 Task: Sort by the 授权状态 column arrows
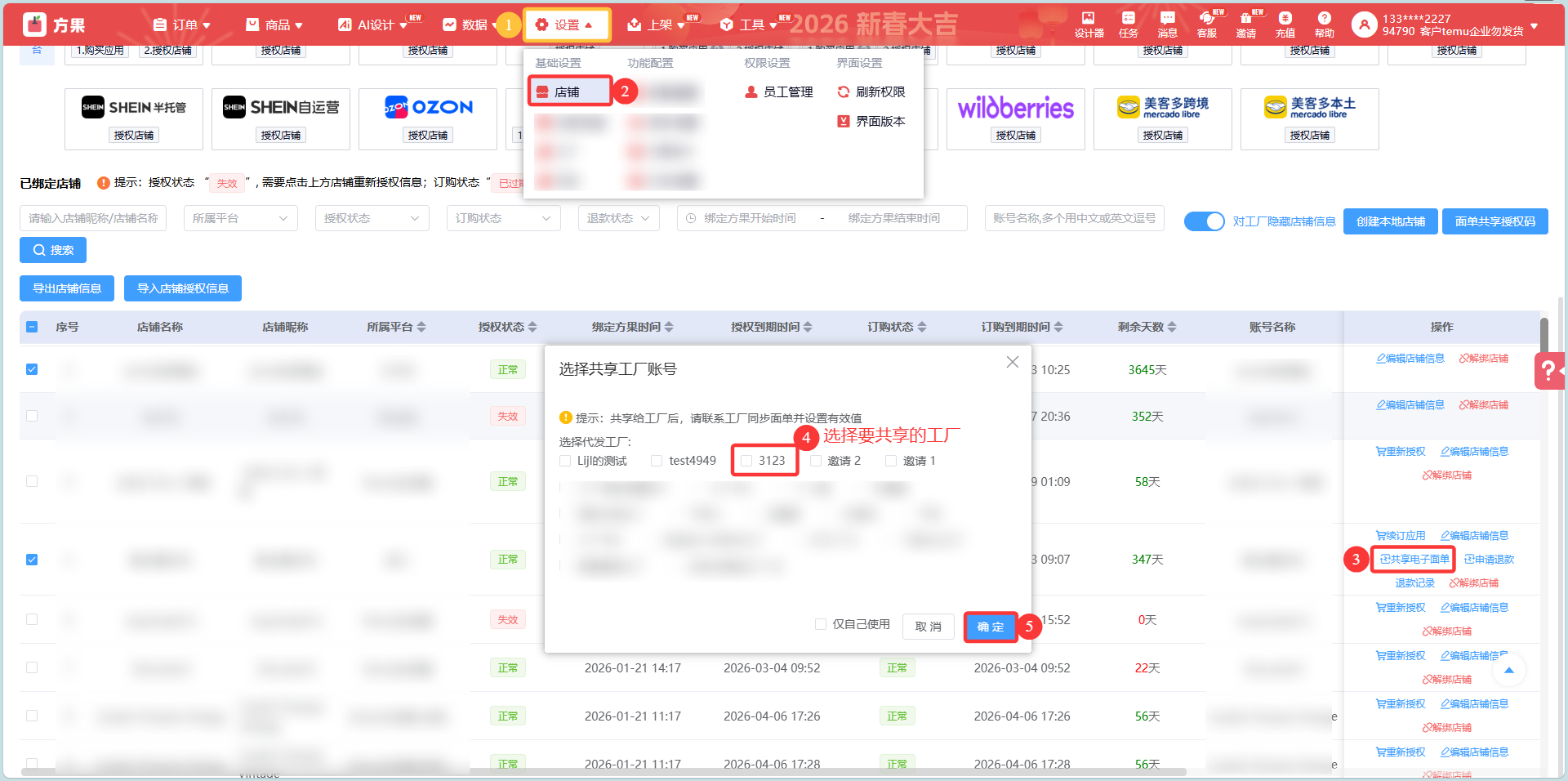click(532, 327)
